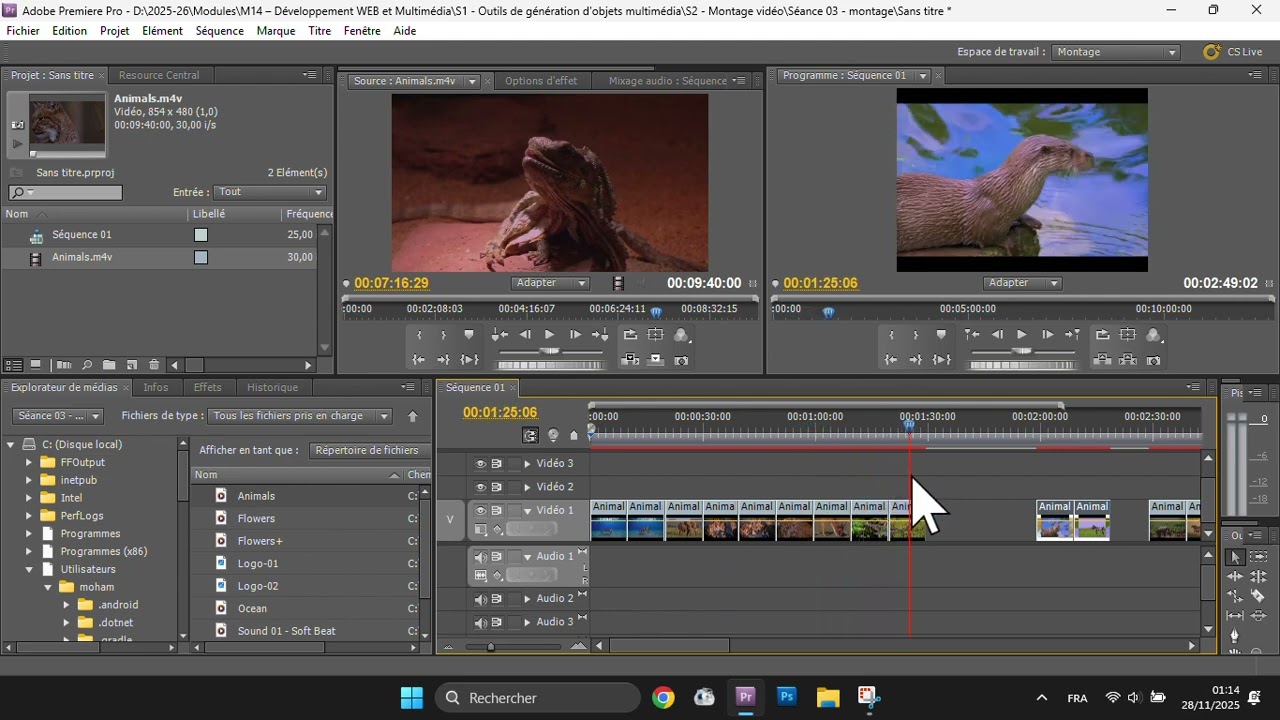Screen dimensions: 1280x720
Task: Create a new bin in Project panel
Action: click(109, 365)
